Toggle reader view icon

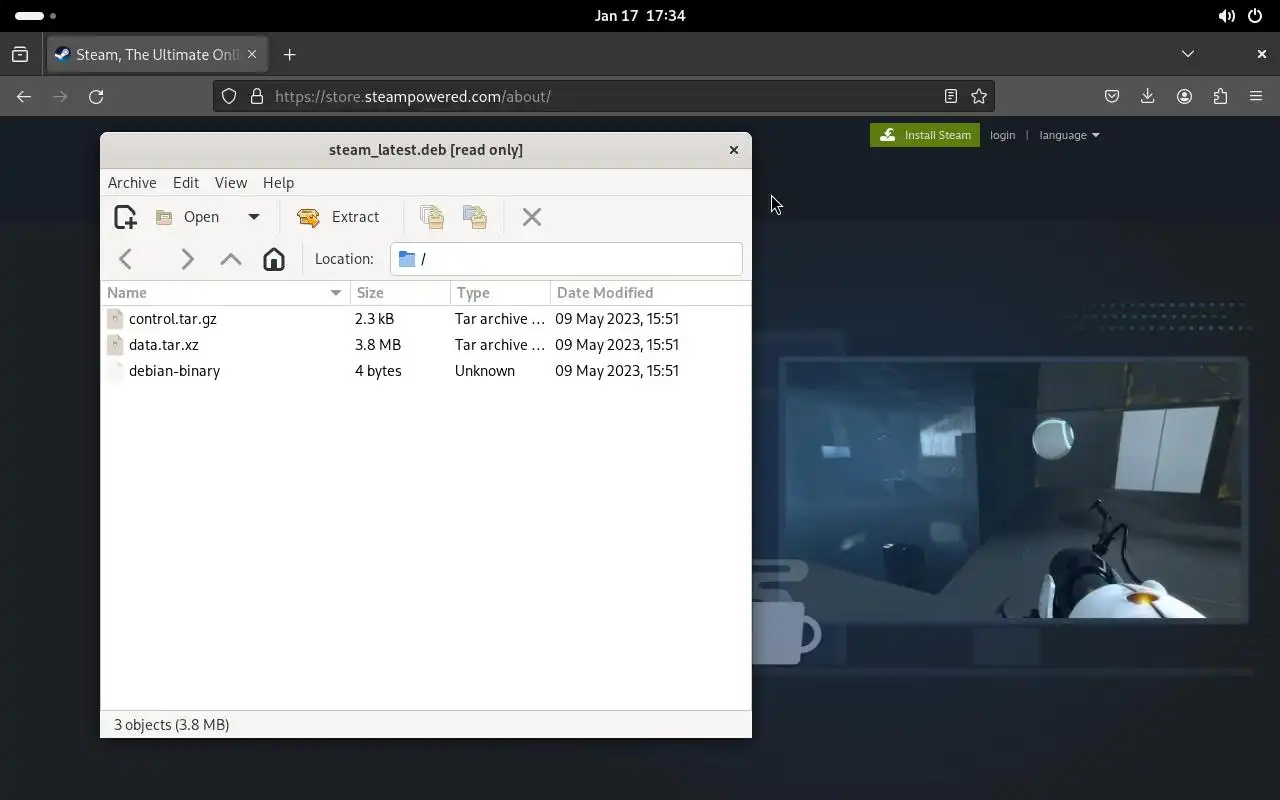[951, 97]
